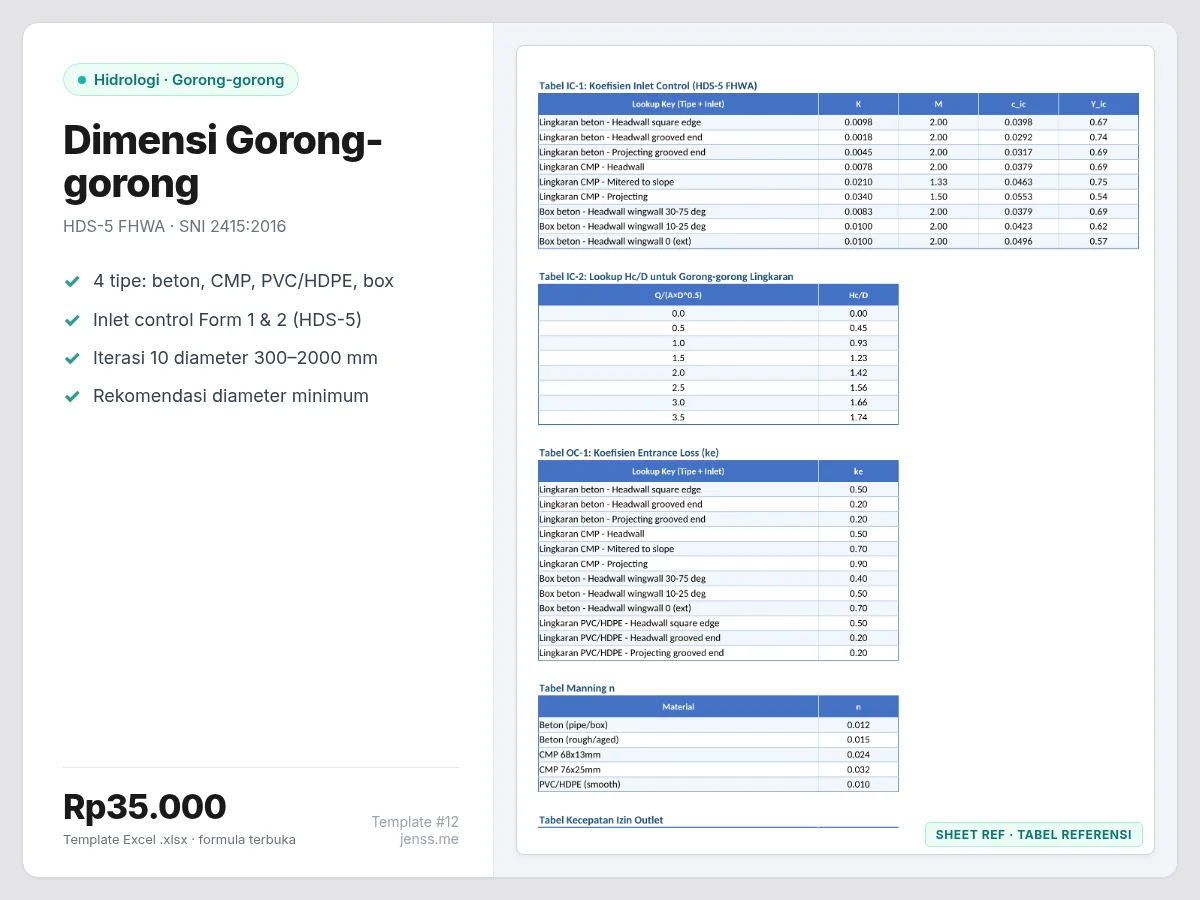The width and height of the screenshot is (1200, 900).
Task: Click the Rp35.000 price
Action: pos(145,806)
